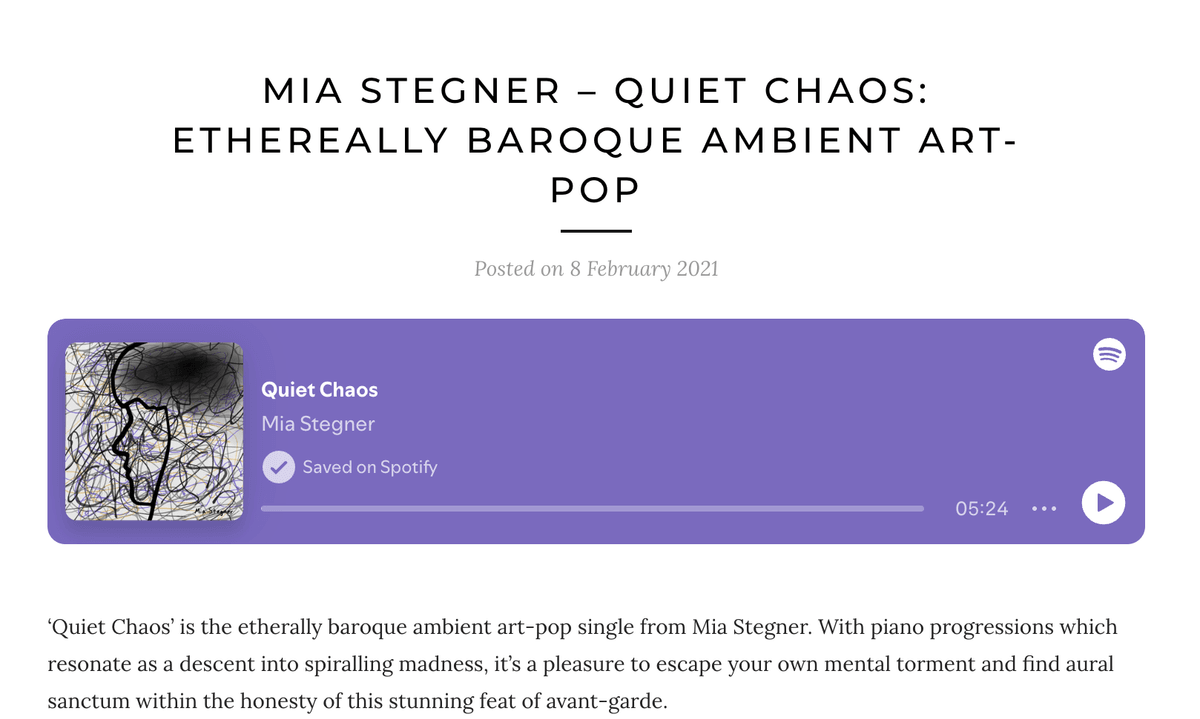Click the short divider line under headline
The height and width of the screenshot is (719, 1200).
(596, 231)
